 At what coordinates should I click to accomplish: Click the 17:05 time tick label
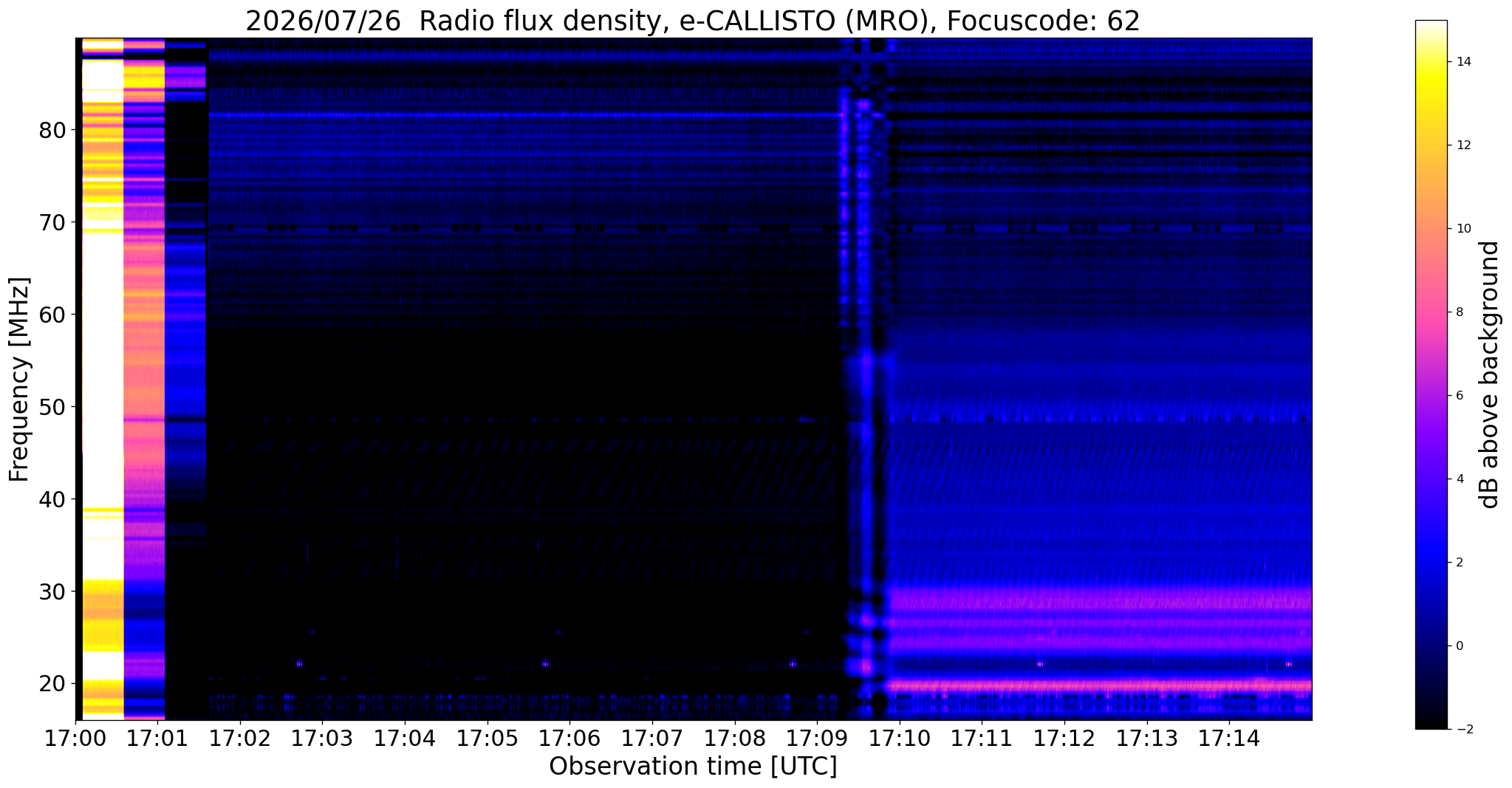click(x=488, y=738)
